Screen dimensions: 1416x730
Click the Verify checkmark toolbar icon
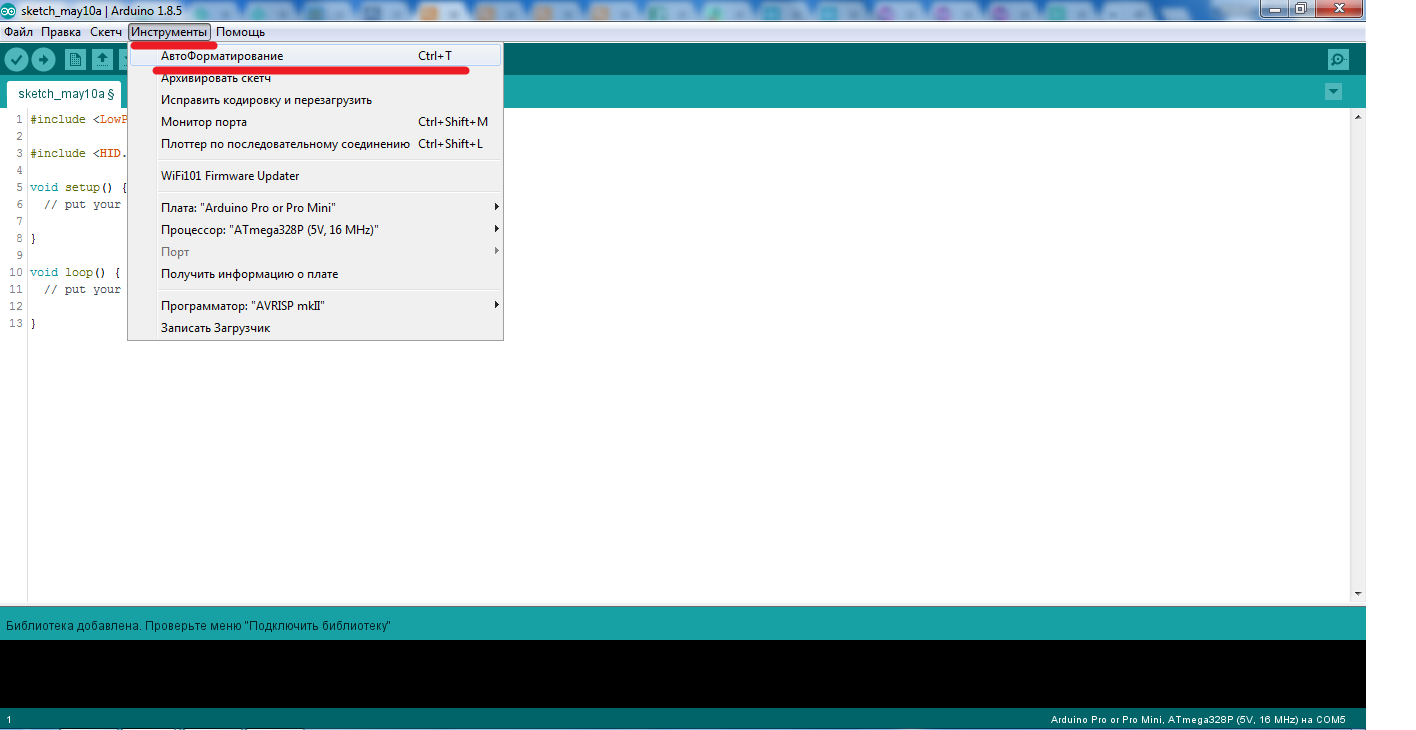point(16,59)
